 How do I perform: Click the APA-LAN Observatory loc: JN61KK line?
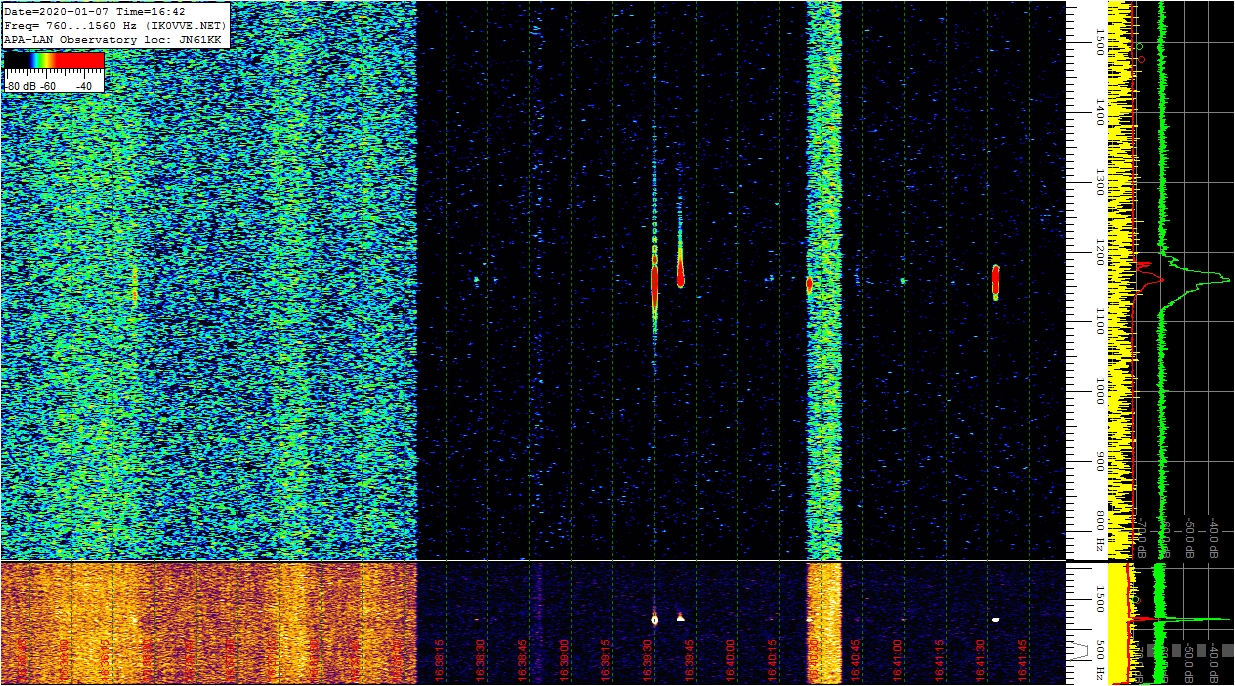(x=112, y=38)
